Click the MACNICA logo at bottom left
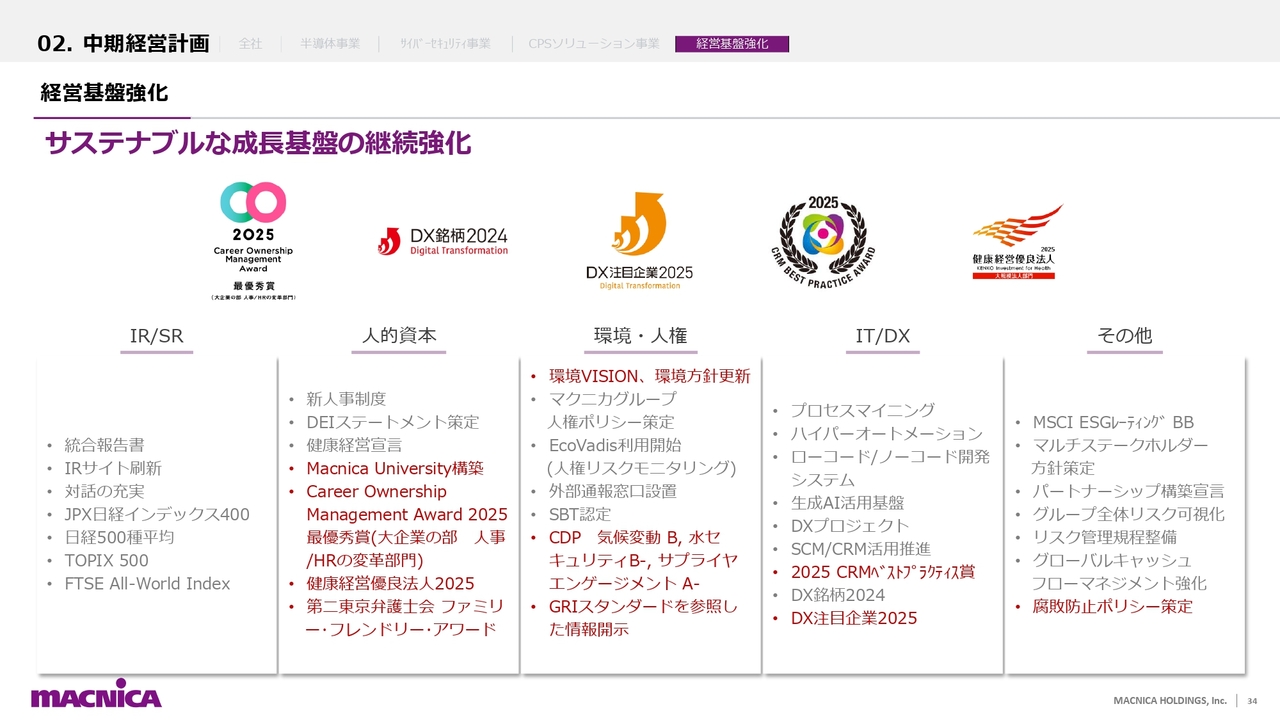 (x=96, y=694)
